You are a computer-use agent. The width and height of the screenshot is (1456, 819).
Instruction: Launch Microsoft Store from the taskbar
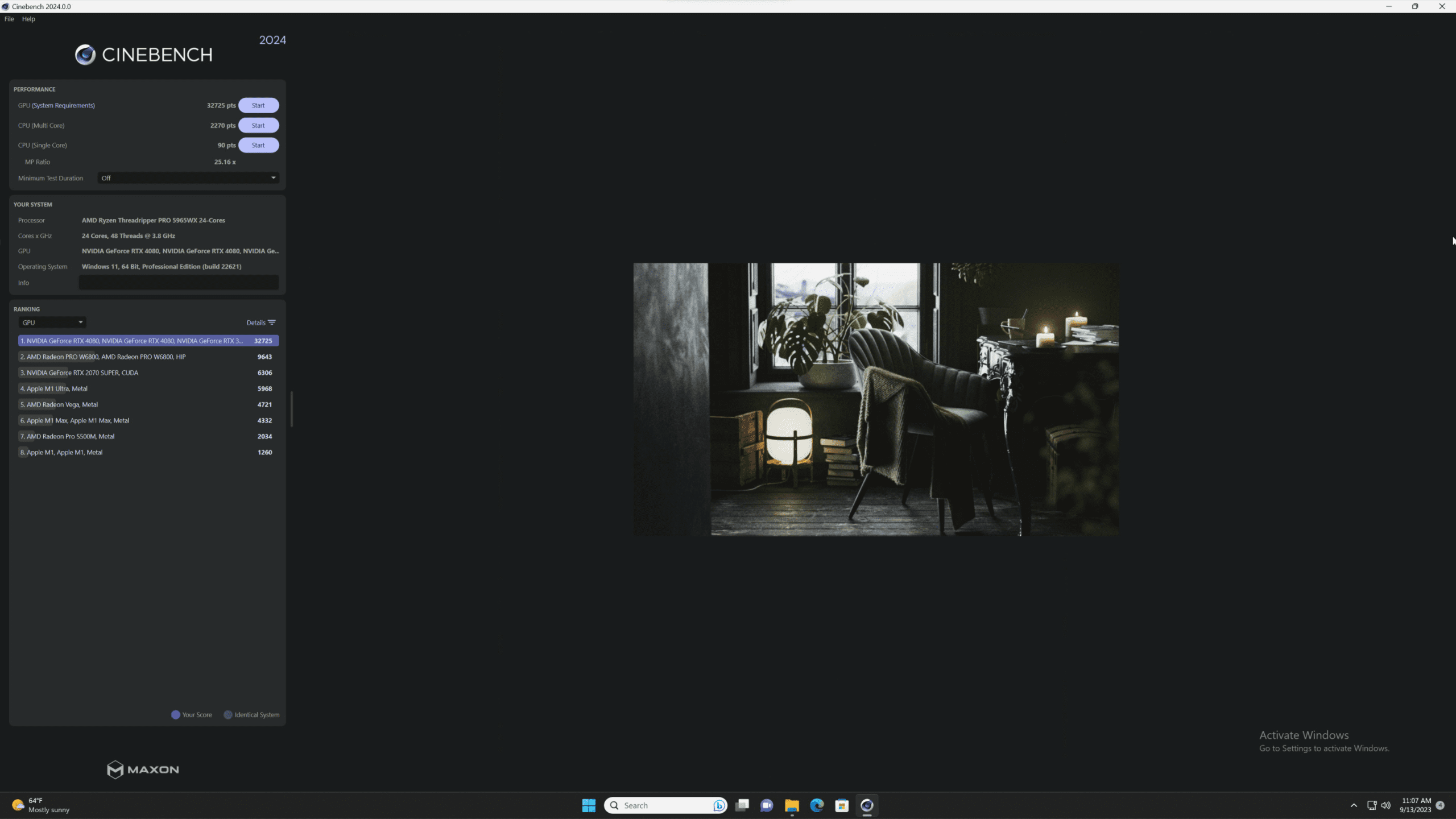click(842, 805)
